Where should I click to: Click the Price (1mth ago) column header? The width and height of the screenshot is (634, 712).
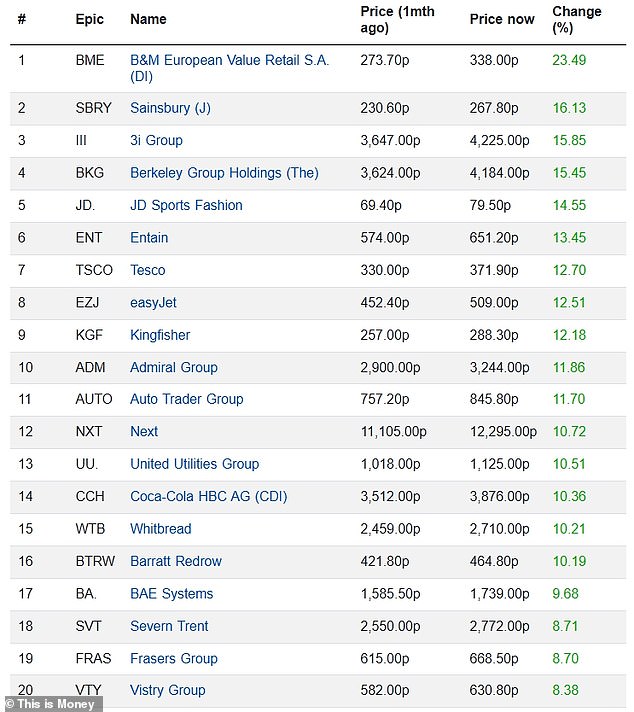coord(397,20)
